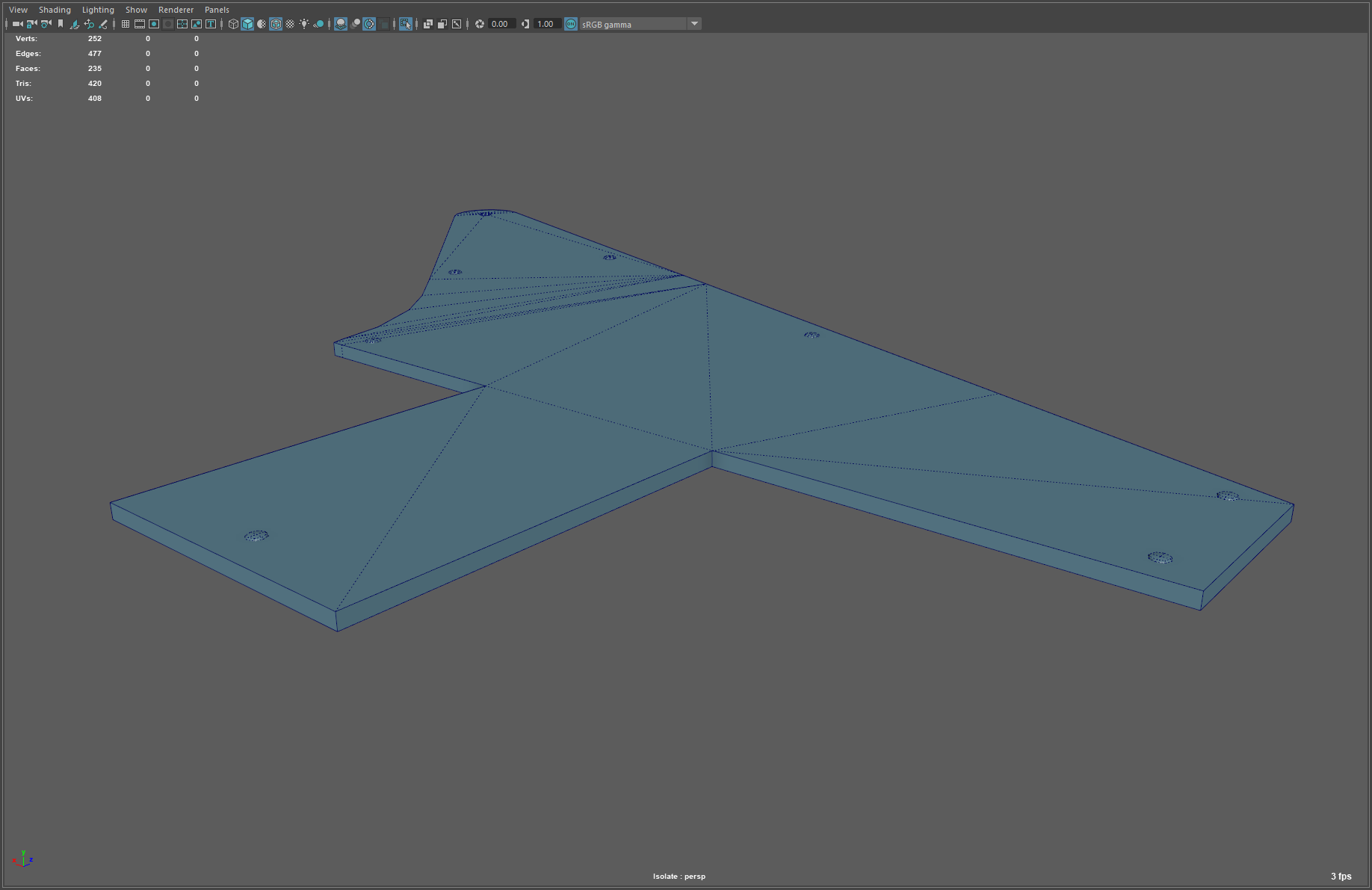Toggle Screen Space Ambient Occlusion icon

tap(341, 24)
